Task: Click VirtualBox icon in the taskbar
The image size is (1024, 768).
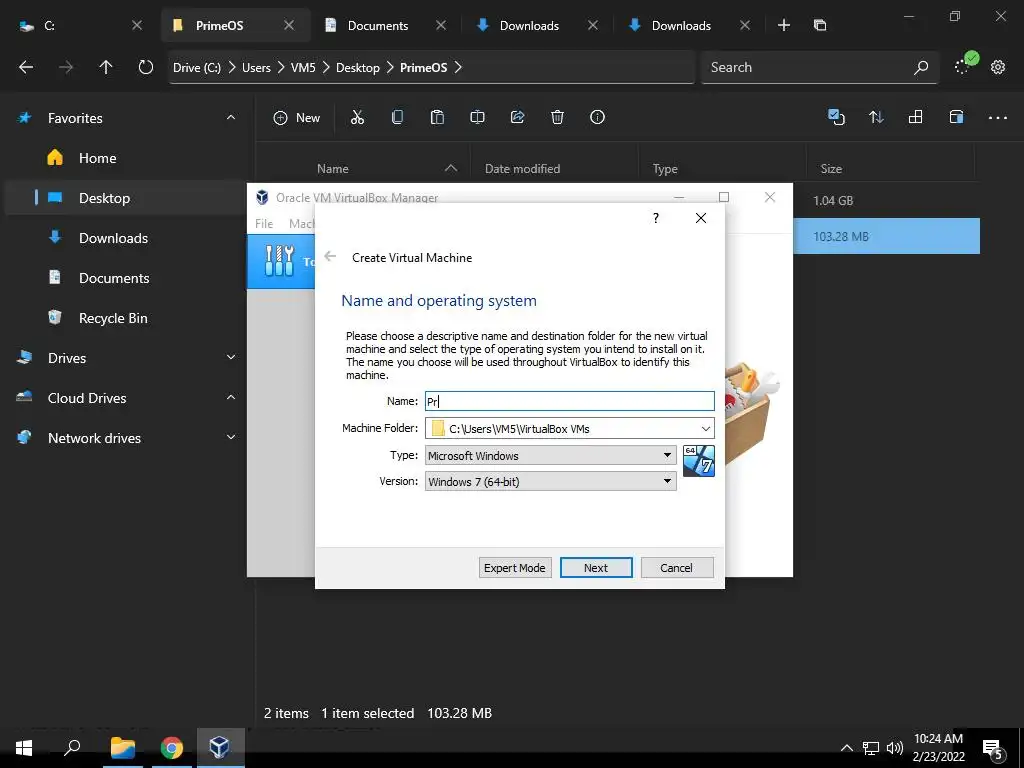Action: pyautogui.click(x=219, y=748)
